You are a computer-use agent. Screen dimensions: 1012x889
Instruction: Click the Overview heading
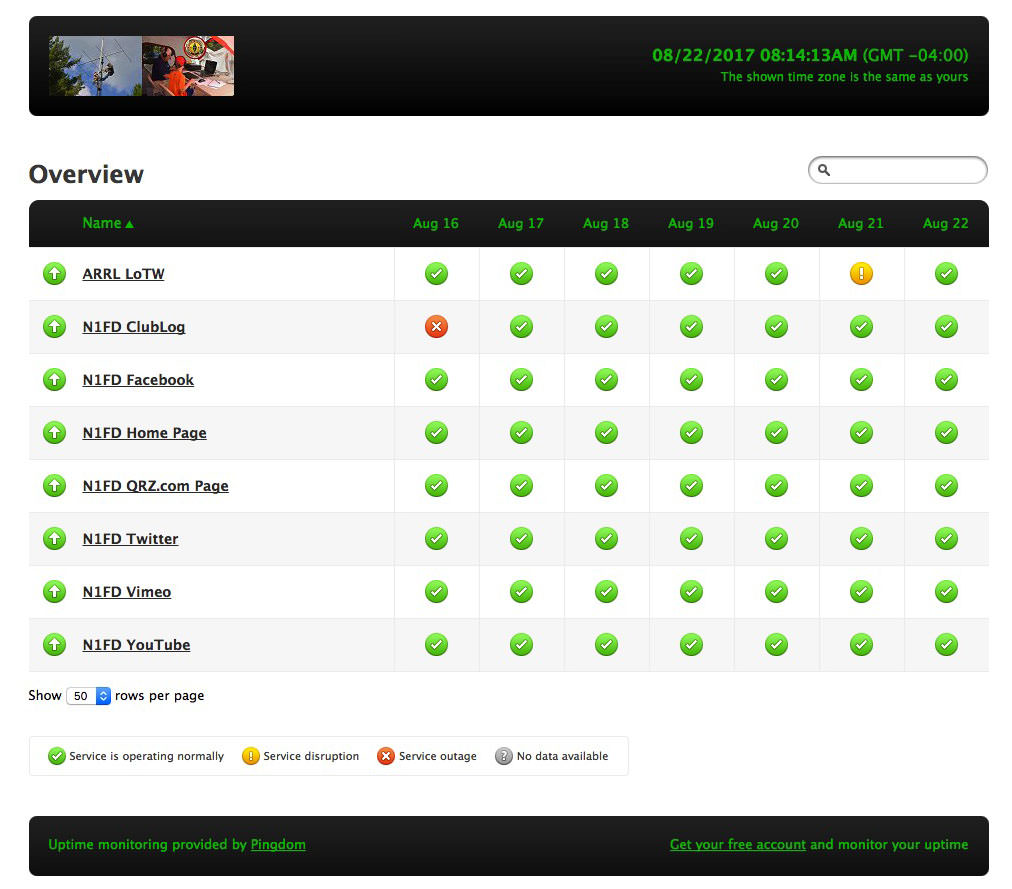(x=86, y=174)
